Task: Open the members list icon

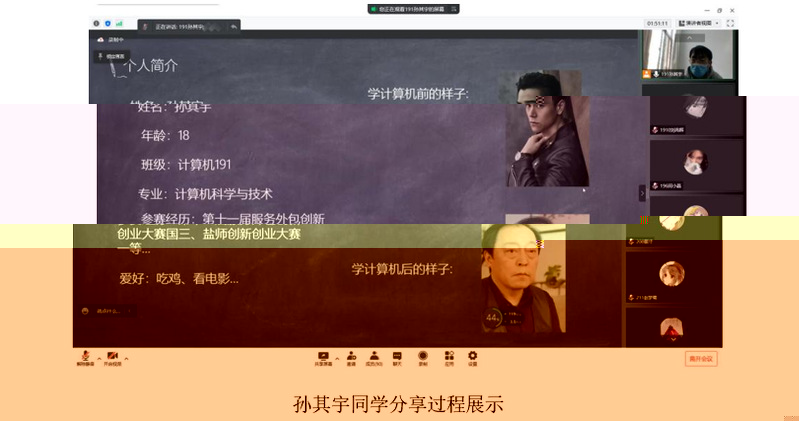Action: (x=374, y=357)
